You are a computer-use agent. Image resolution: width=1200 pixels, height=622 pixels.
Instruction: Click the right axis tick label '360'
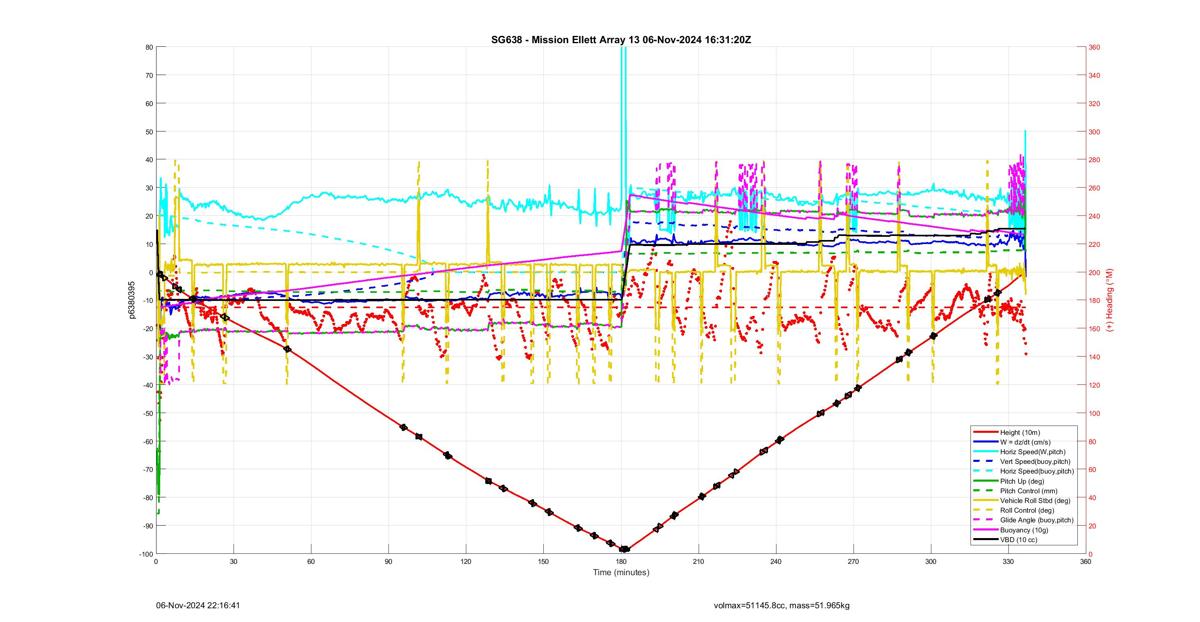pos(1096,47)
